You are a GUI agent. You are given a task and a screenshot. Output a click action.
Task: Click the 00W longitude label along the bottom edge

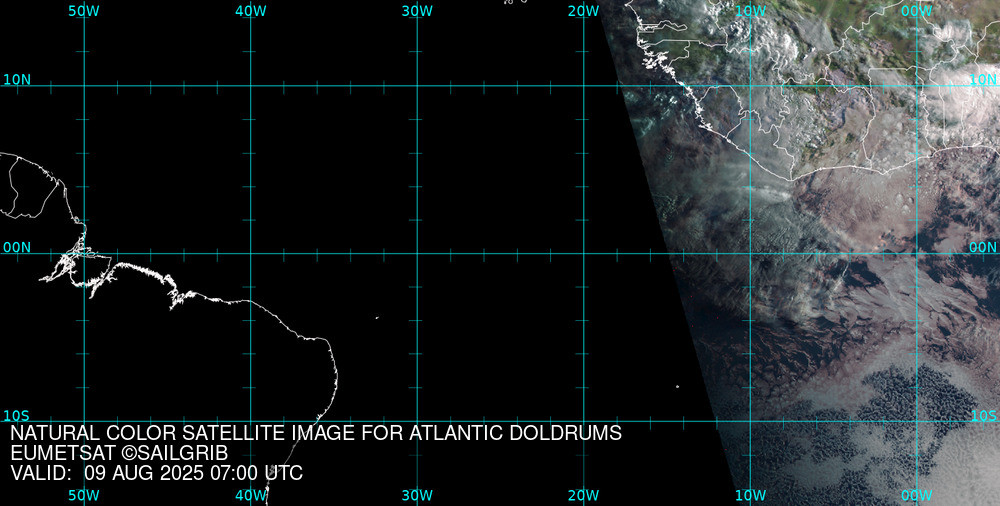pos(917,495)
